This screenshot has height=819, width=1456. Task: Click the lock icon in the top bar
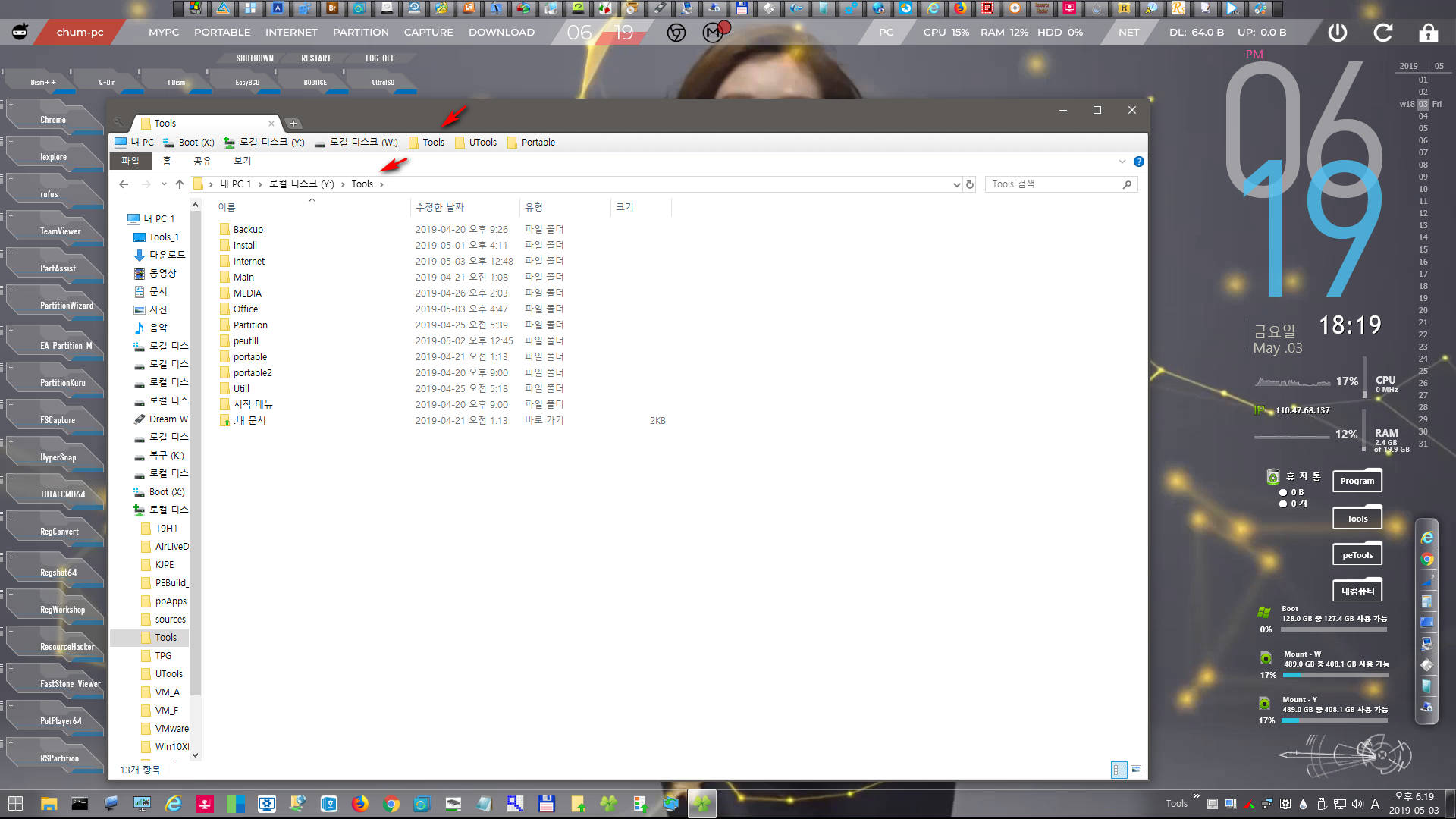tap(1428, 33)
